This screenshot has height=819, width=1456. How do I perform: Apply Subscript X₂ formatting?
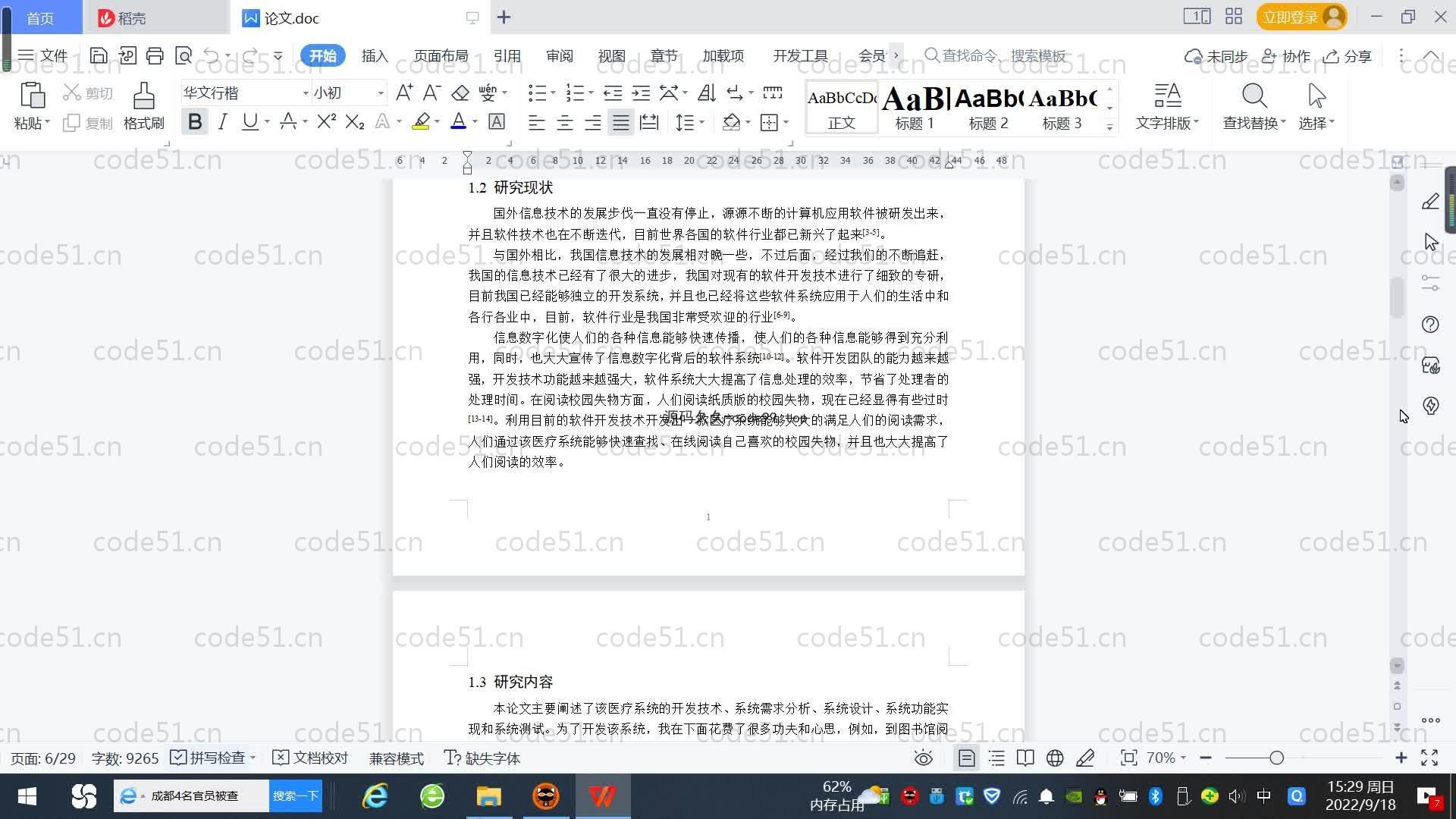354,121
